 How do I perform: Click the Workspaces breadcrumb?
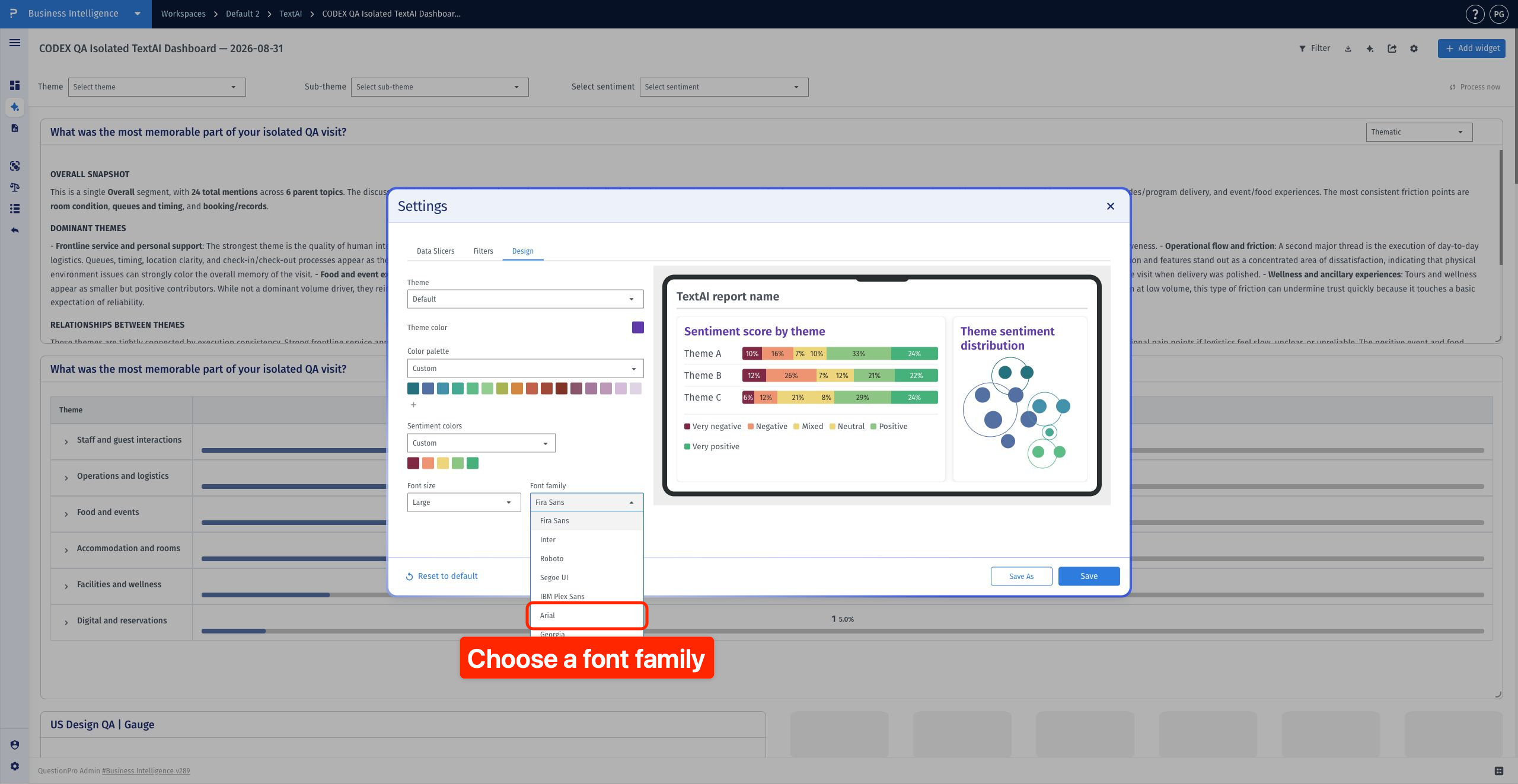click(183, 14)
